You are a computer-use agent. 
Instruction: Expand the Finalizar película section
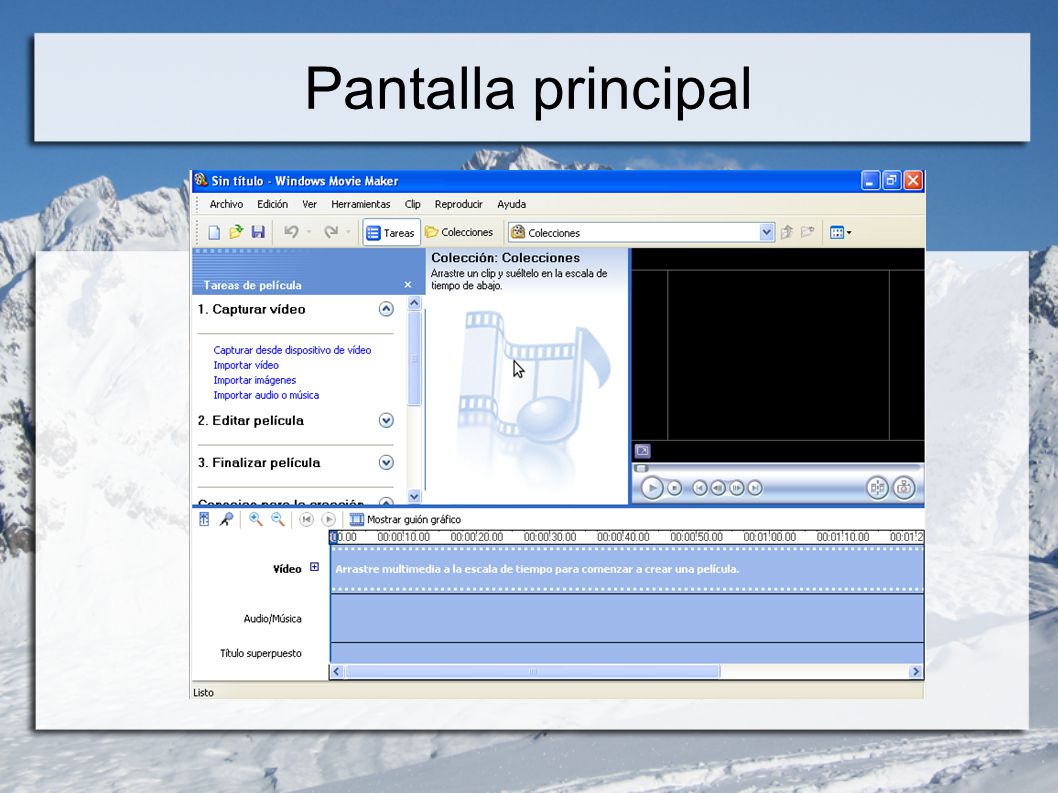[386, 462]
